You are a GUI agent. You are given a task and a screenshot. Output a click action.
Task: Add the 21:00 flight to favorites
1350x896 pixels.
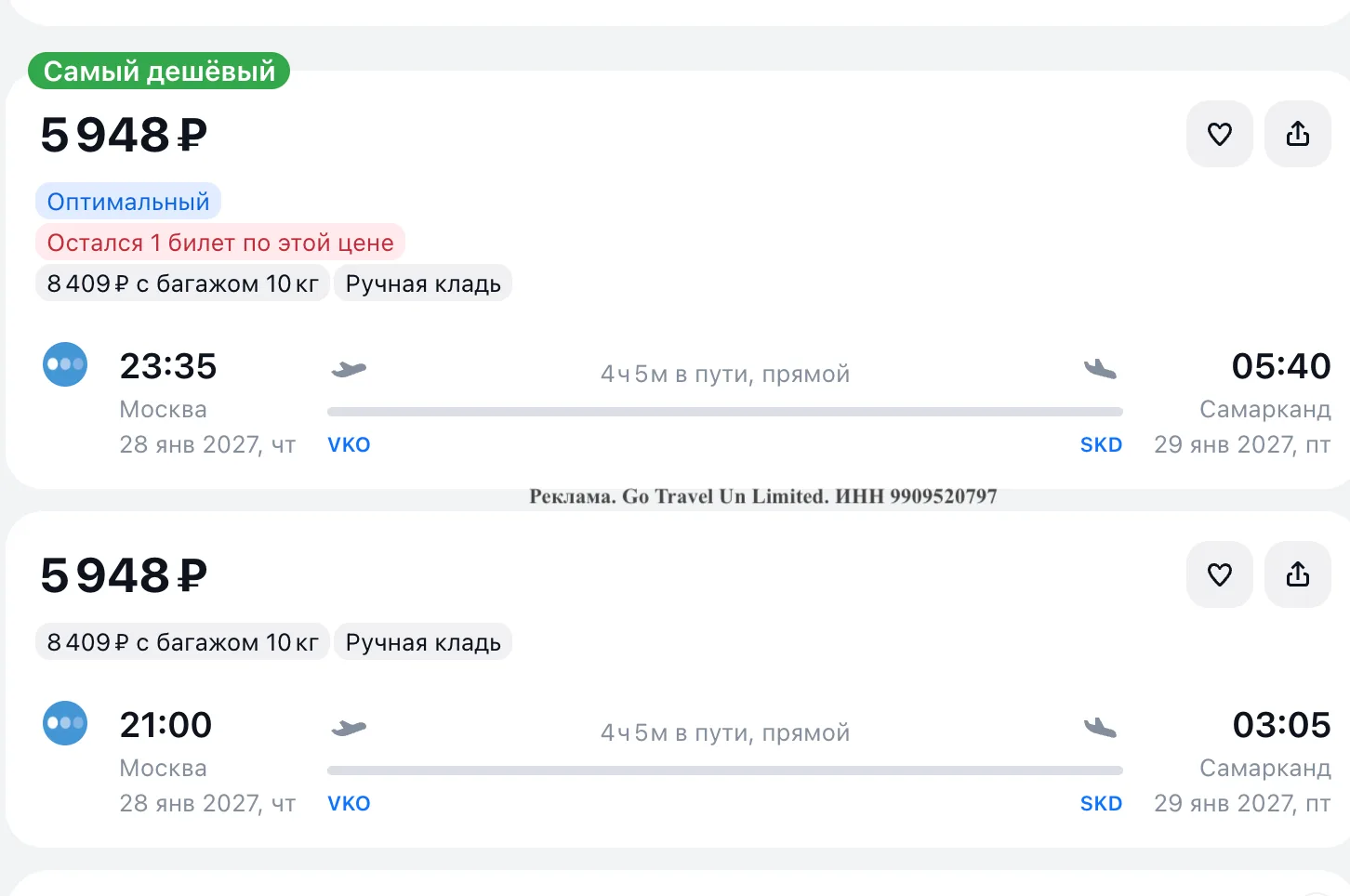coord(1220,574)
